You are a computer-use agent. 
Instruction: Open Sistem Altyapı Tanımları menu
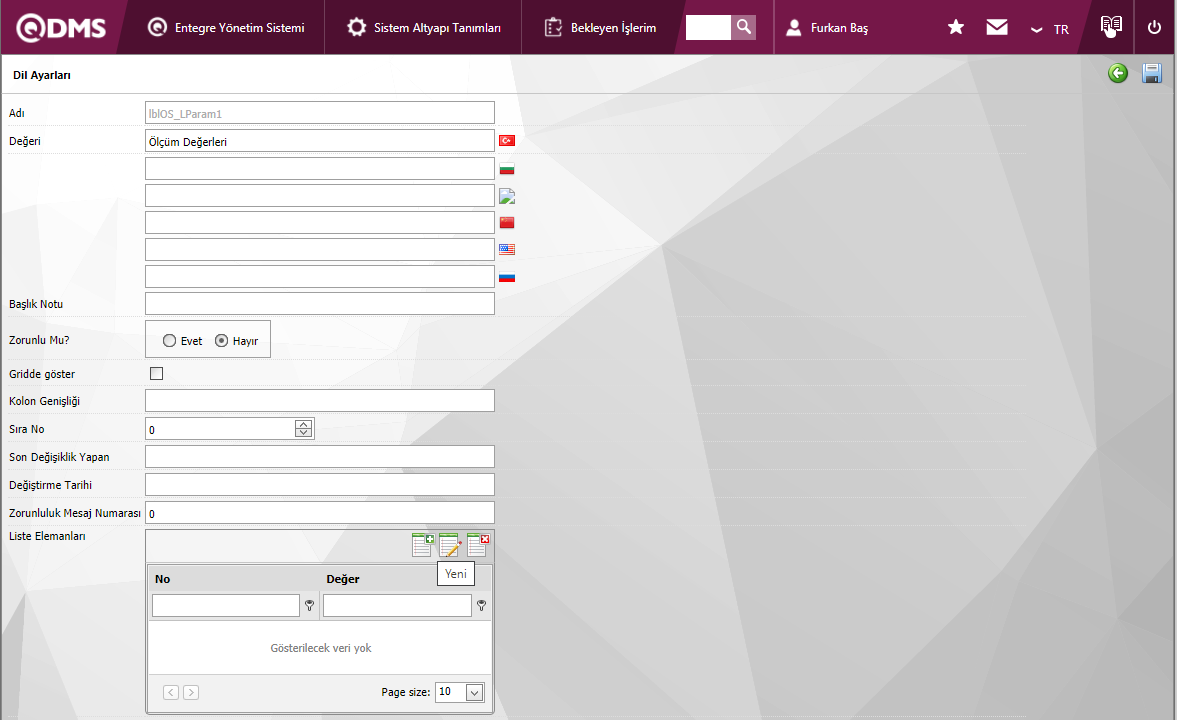click(x=423, y=28)
